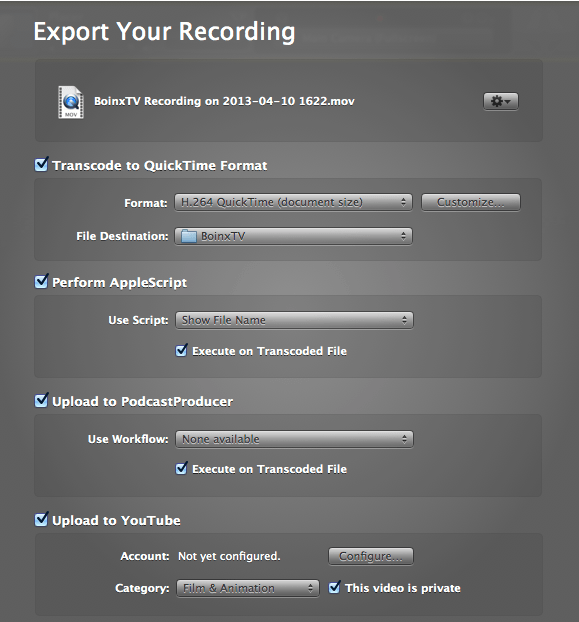
Task: Open the File Destination BoinxTV dropdown
Action: pyautogui.click(x=293, y=236)
